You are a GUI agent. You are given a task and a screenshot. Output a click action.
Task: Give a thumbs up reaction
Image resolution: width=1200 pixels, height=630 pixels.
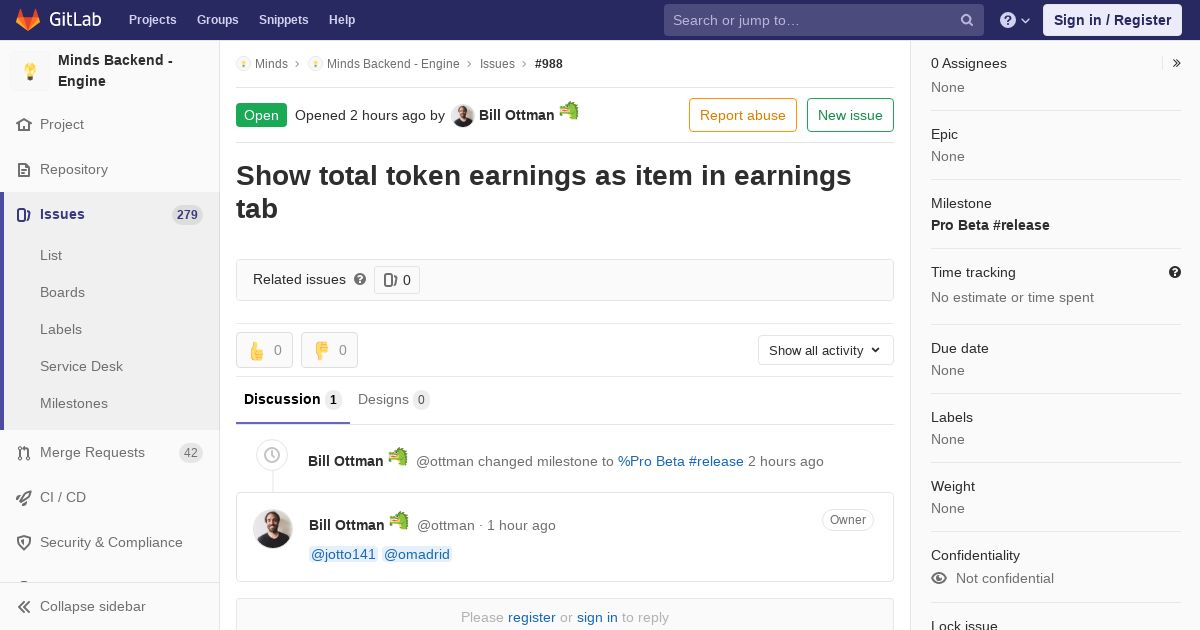click(264, 350)
